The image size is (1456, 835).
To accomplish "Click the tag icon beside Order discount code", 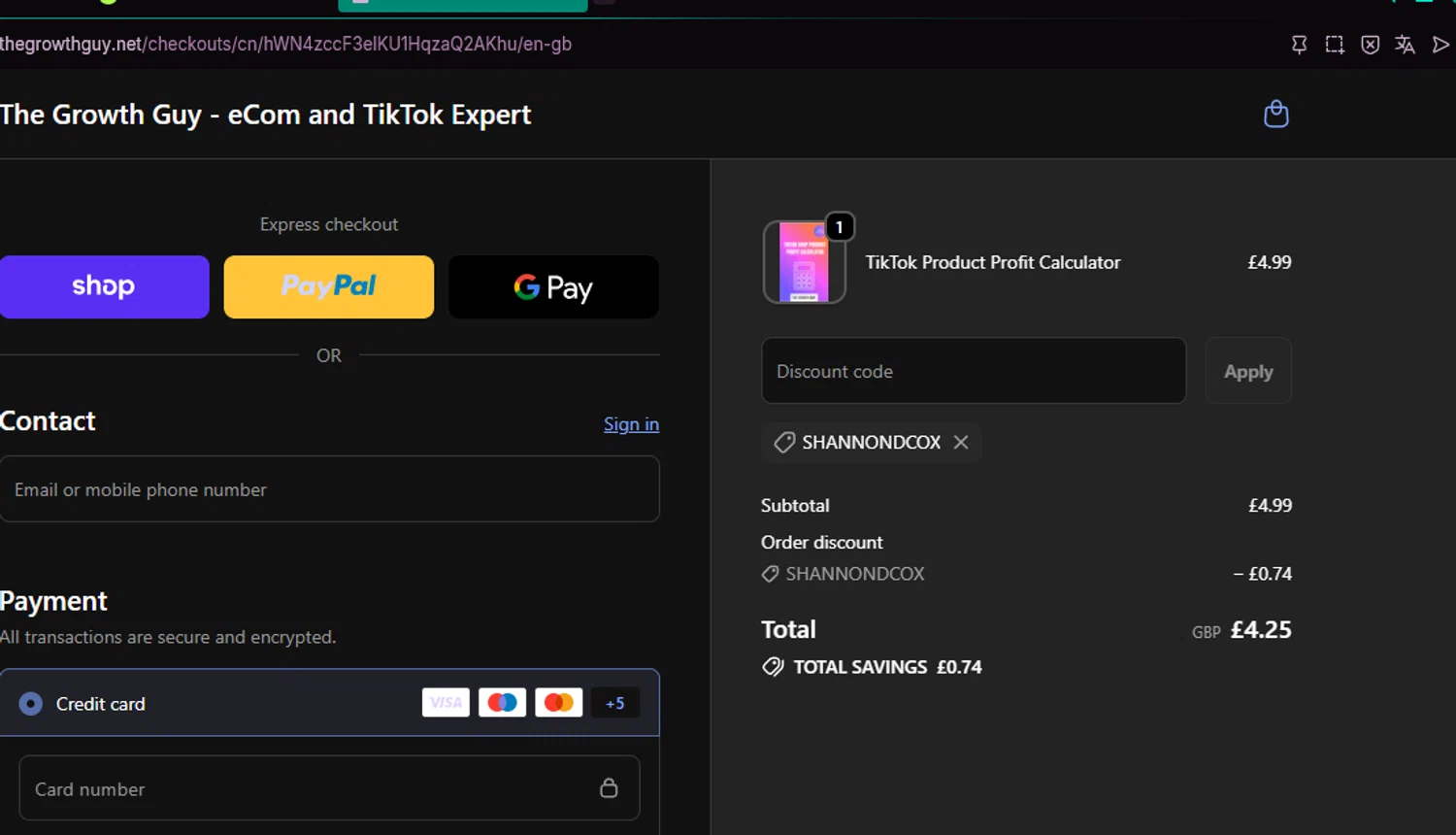I will pyautogui.click(x=771, y=574).
